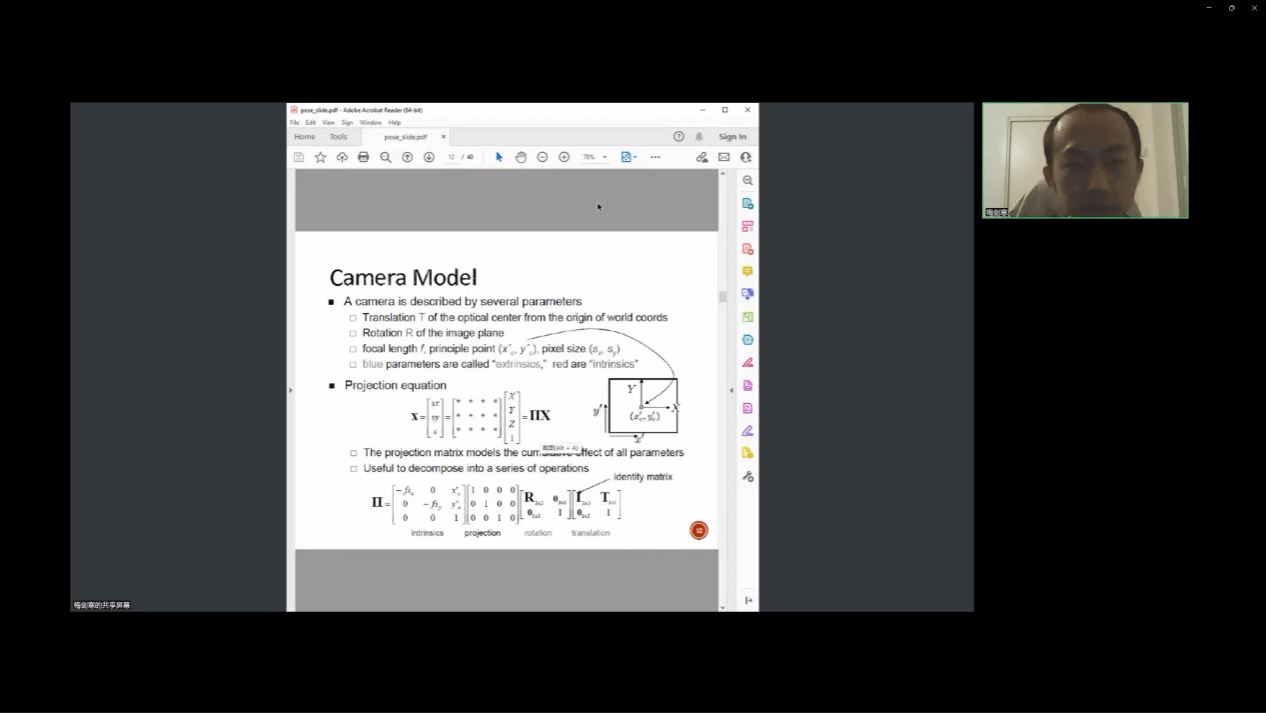
Task: Restore the meeting window at screen top
Action: tap(1232, 7)
